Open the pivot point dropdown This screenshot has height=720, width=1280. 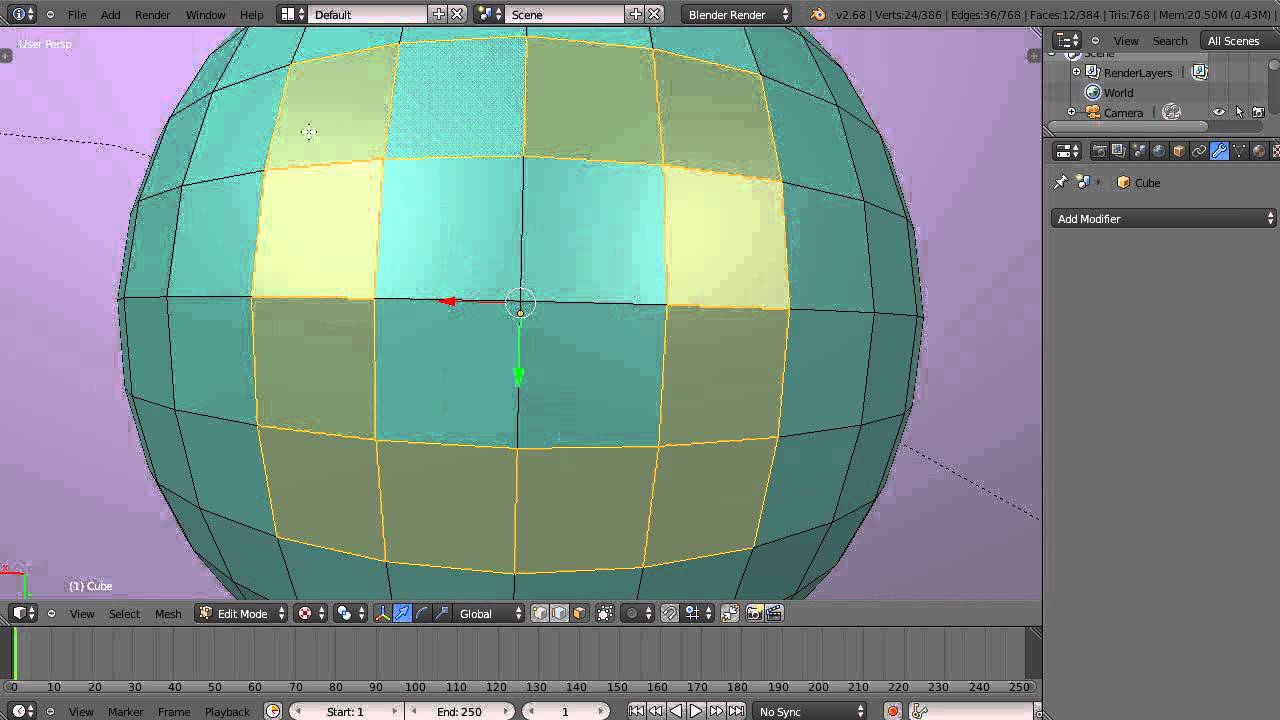tap(350, 613)
